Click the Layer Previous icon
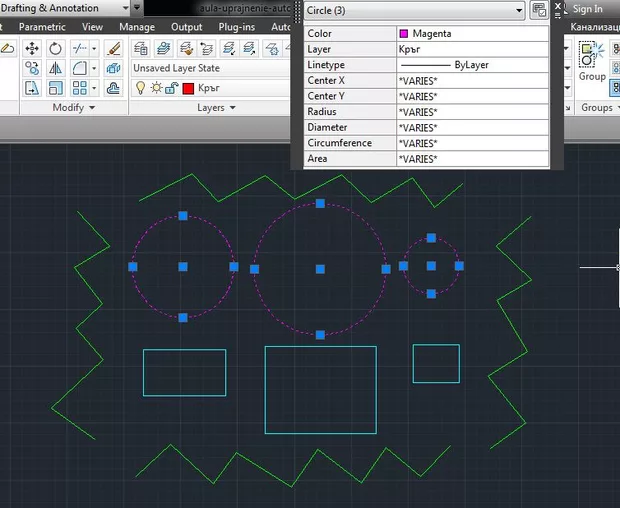Screen dimensions: 620x508 [206, 49]
